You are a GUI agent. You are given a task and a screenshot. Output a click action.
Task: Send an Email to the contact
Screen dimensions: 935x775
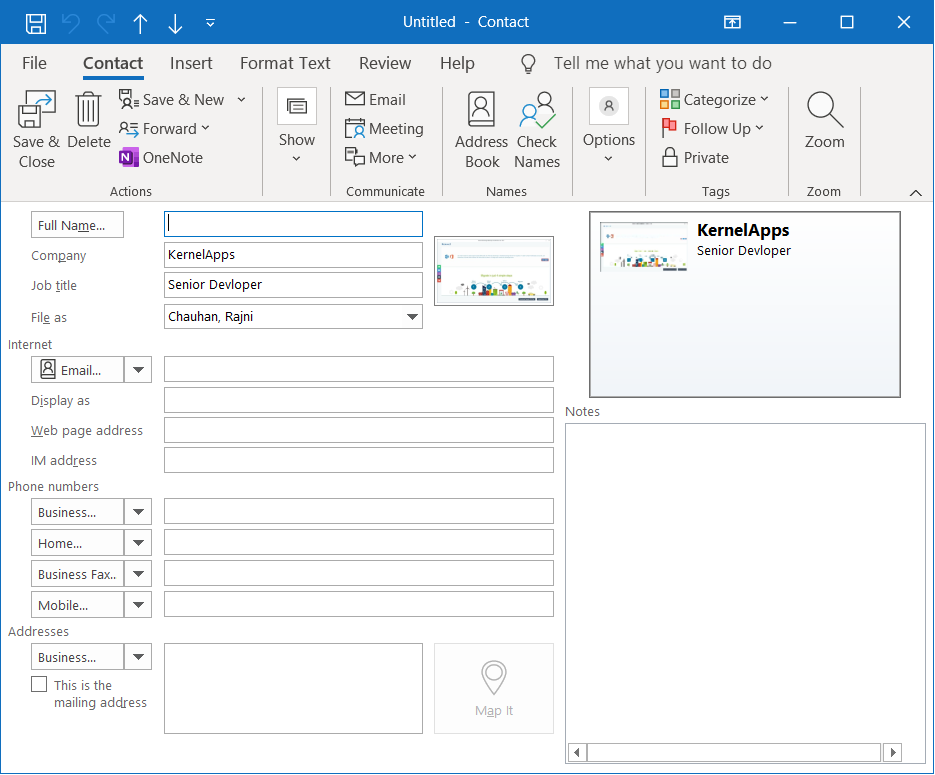[376, 100]
